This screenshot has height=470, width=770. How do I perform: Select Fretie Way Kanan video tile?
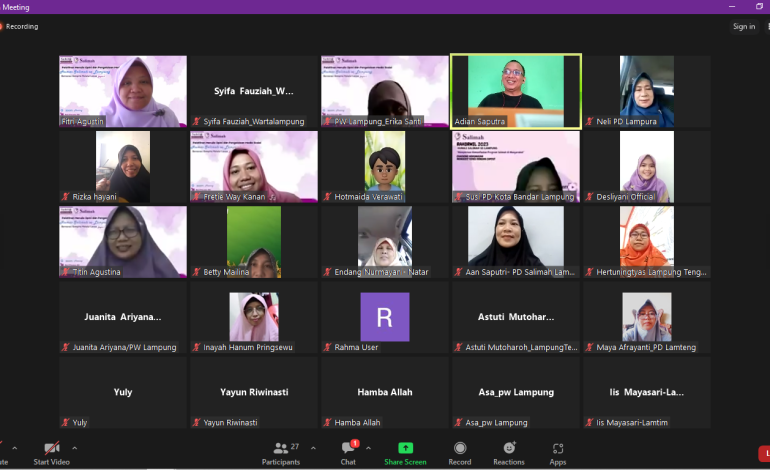(254, 166)
